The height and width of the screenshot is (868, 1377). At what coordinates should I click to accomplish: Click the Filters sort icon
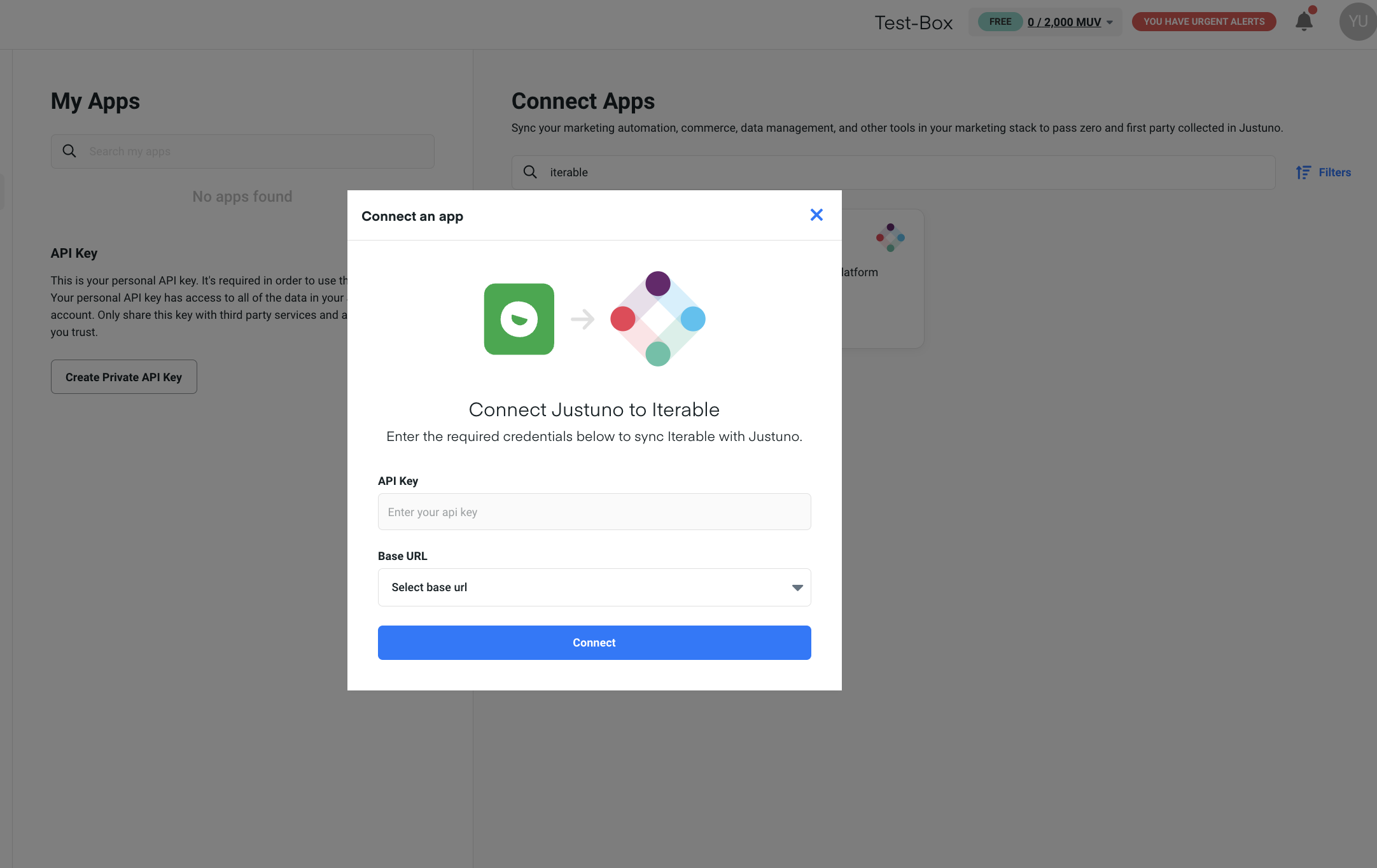click(1303, 172)
